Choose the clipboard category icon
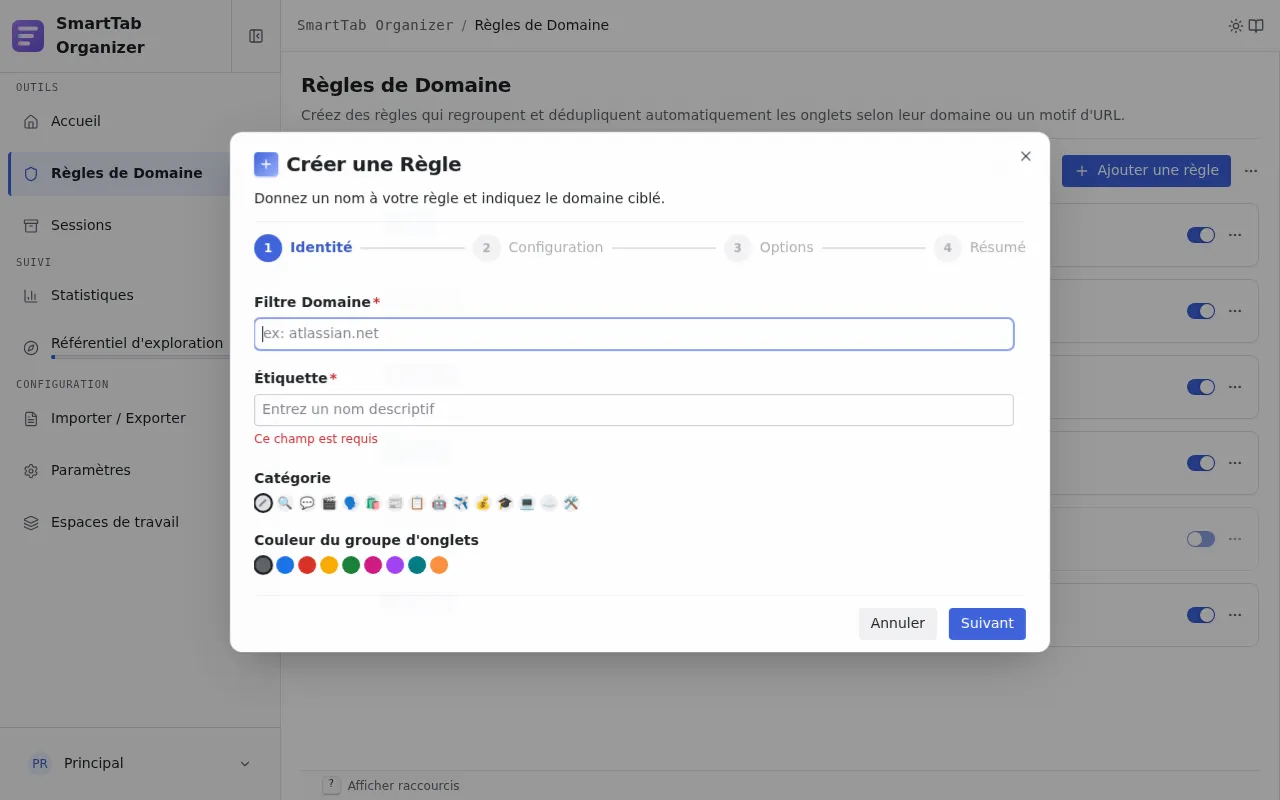 (417, 503)
